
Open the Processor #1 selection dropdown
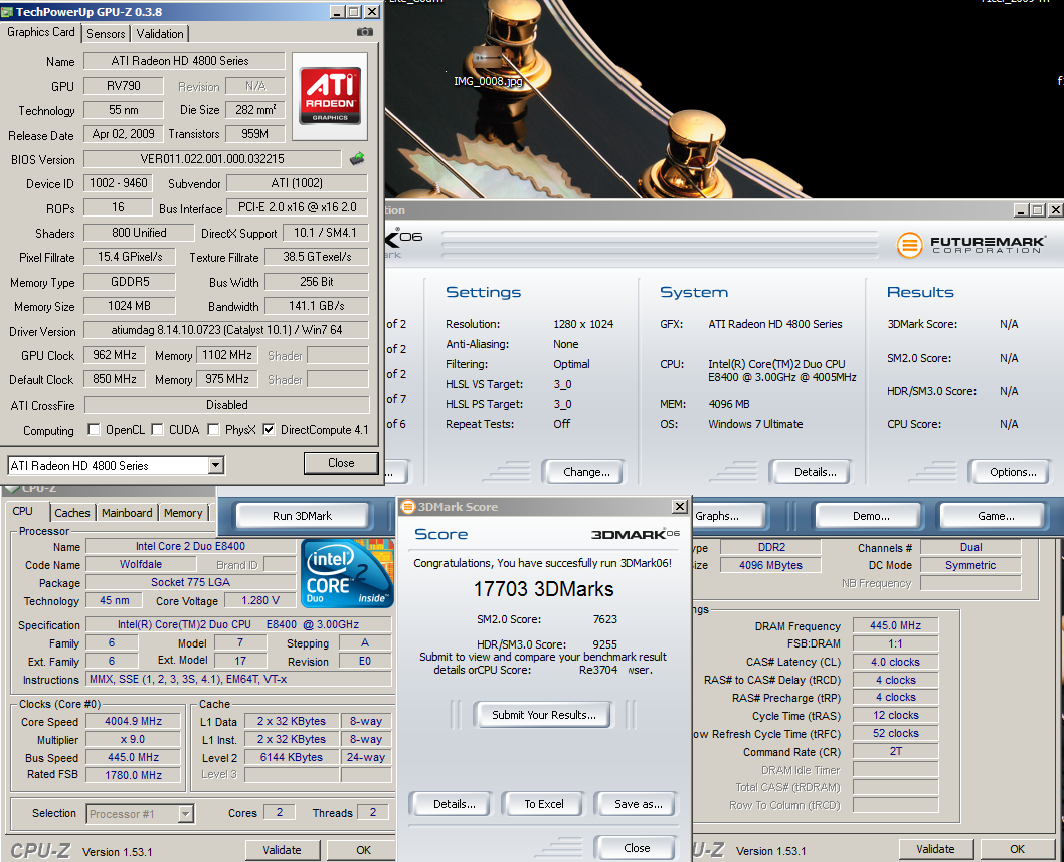185,813
